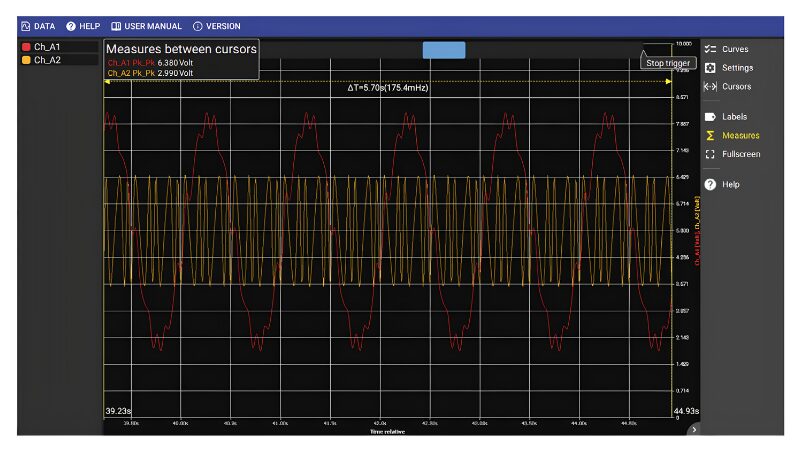
Task: Click the Measures sigma icon
Action: tap(710, 135)
